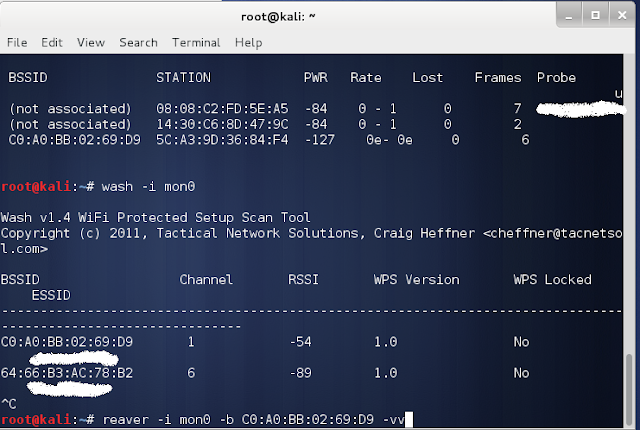Open the View menu
Image resolution: width=640 pixels, height=430 pixels.
pos(91,42)
